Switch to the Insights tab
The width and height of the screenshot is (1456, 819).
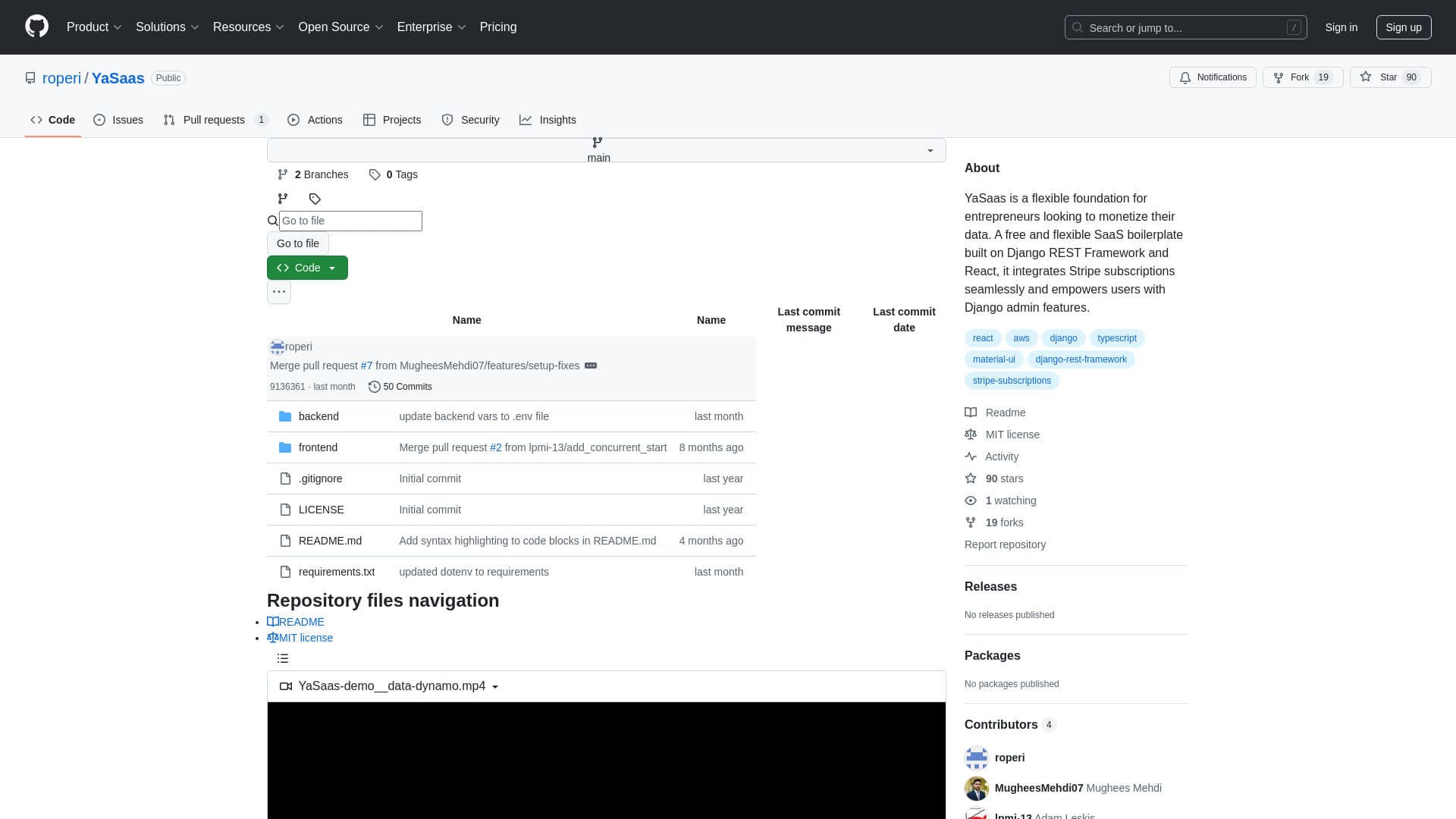548,120
